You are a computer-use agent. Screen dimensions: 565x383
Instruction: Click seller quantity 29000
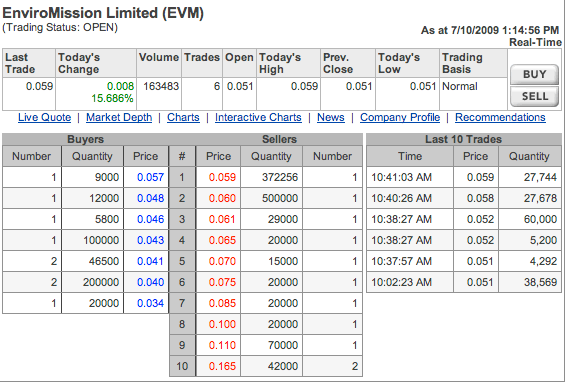coord(283,219)
